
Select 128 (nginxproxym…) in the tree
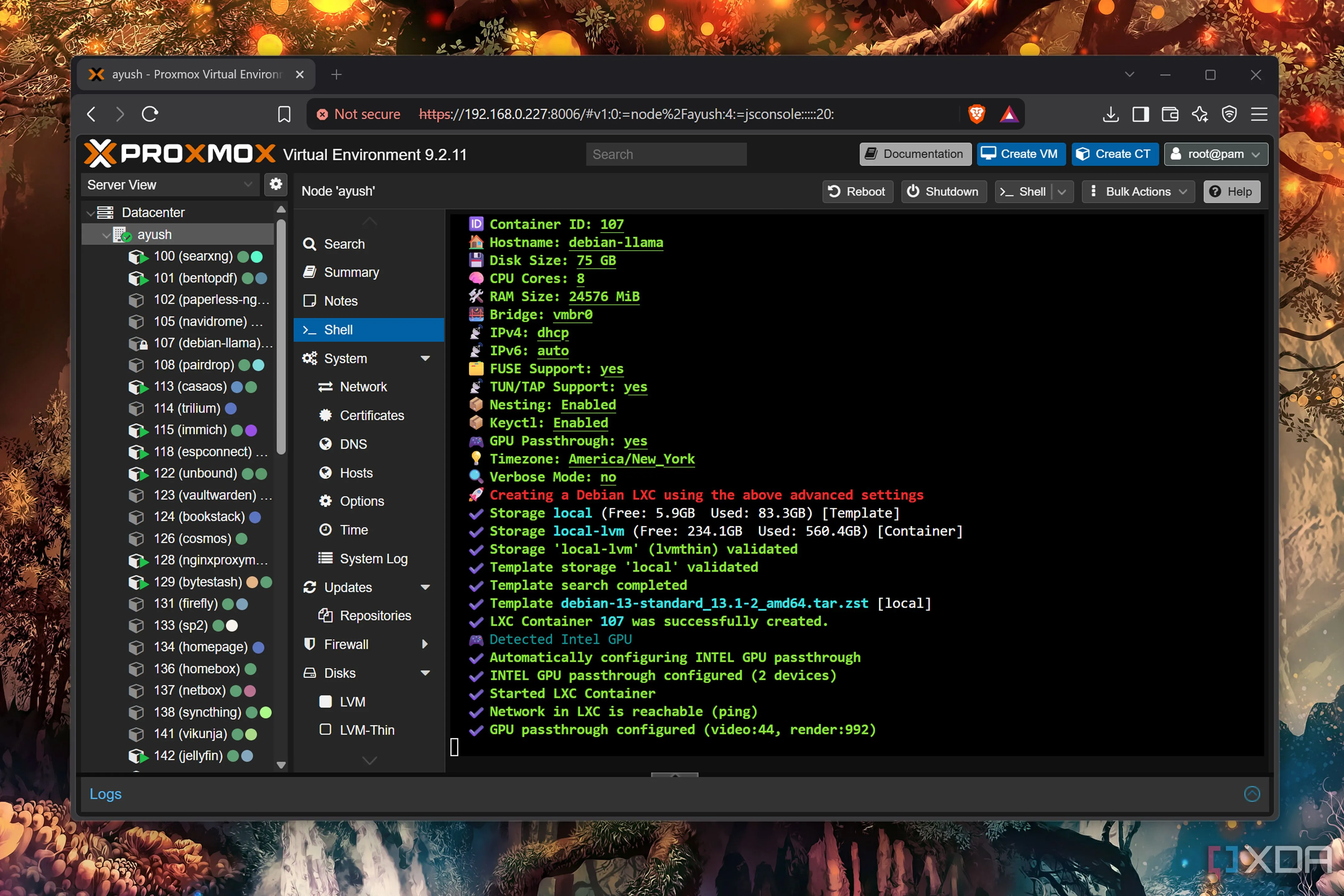(178, 560)
